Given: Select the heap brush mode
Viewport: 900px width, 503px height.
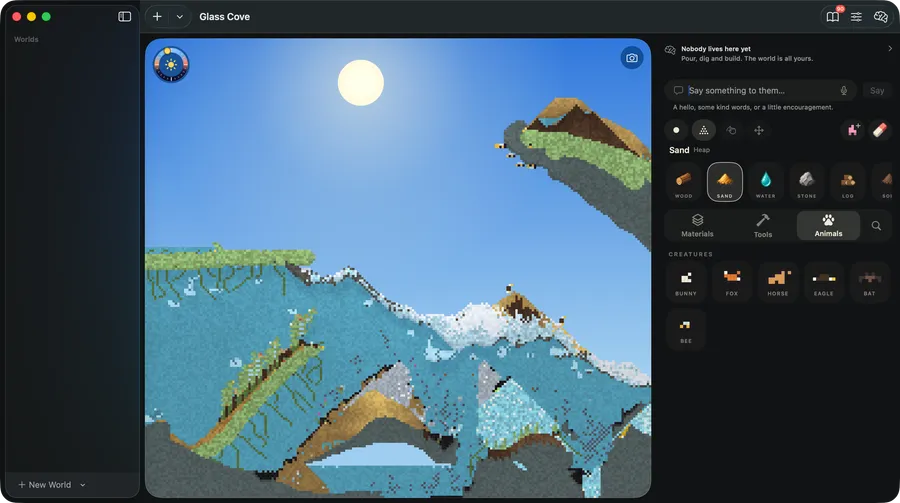Looking at the screenshot, I should tap(704, 130).
